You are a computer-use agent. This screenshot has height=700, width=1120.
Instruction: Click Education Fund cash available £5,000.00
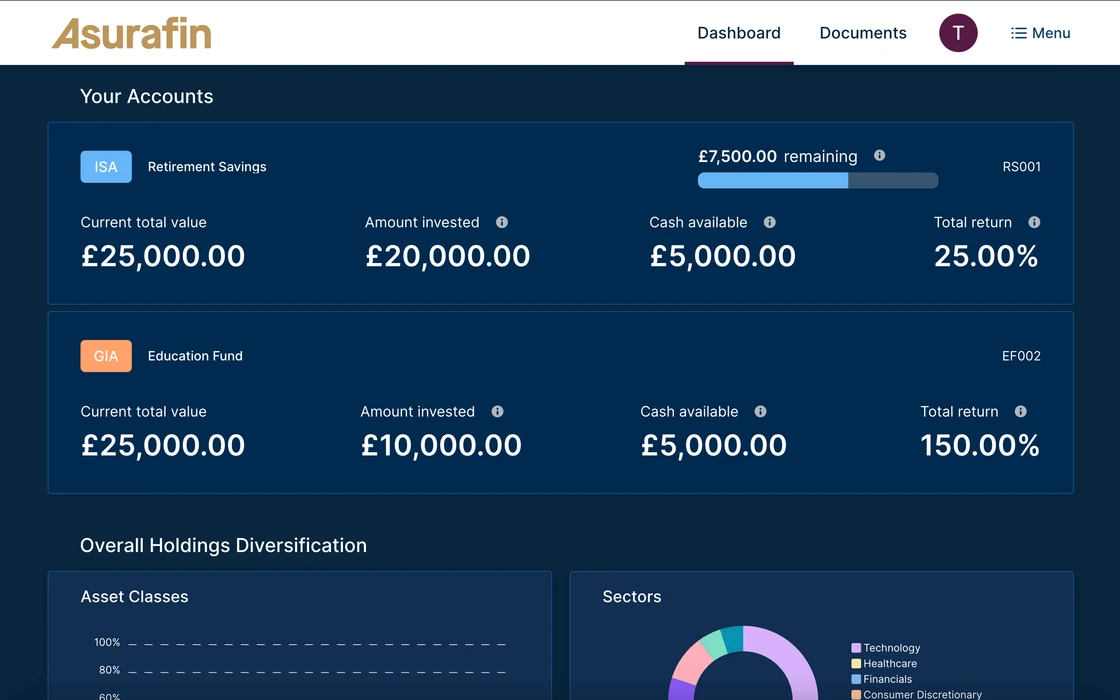point(713,446)
